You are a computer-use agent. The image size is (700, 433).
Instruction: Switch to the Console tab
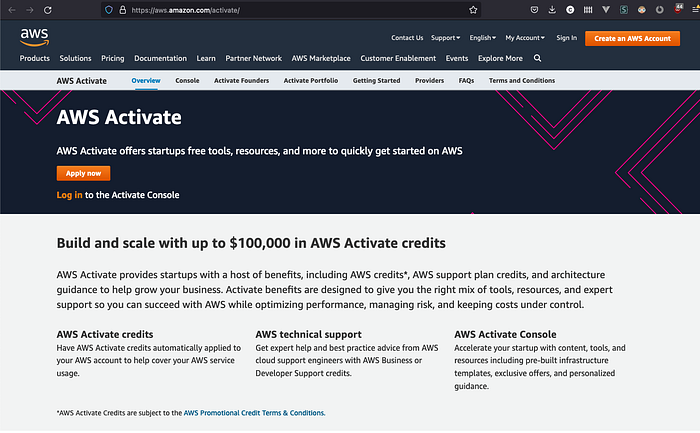click(187, 81)
